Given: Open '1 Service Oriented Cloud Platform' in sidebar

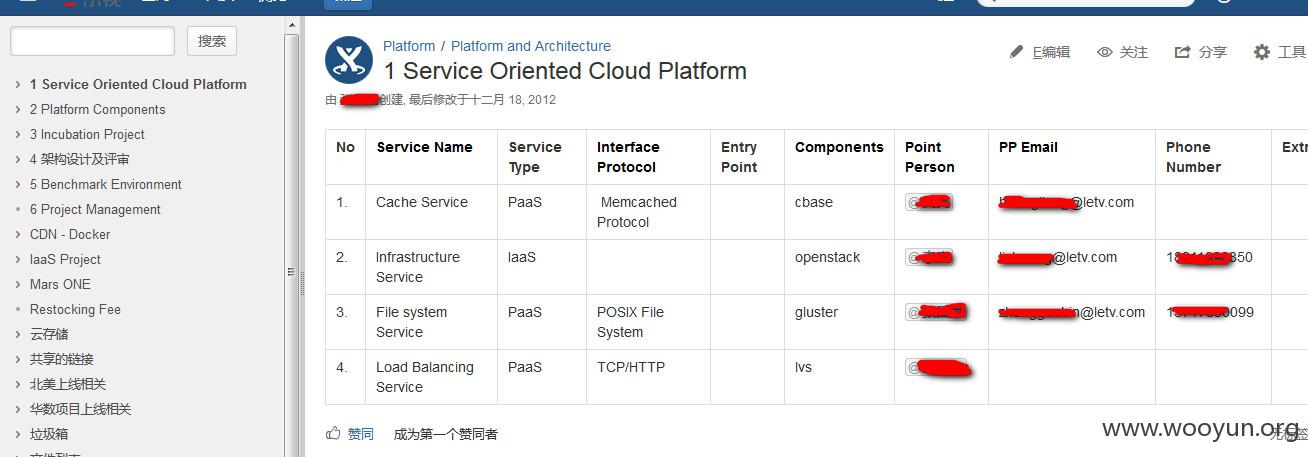Looking at the screenshot, I should pyautogui.click(x=138, y=85).
